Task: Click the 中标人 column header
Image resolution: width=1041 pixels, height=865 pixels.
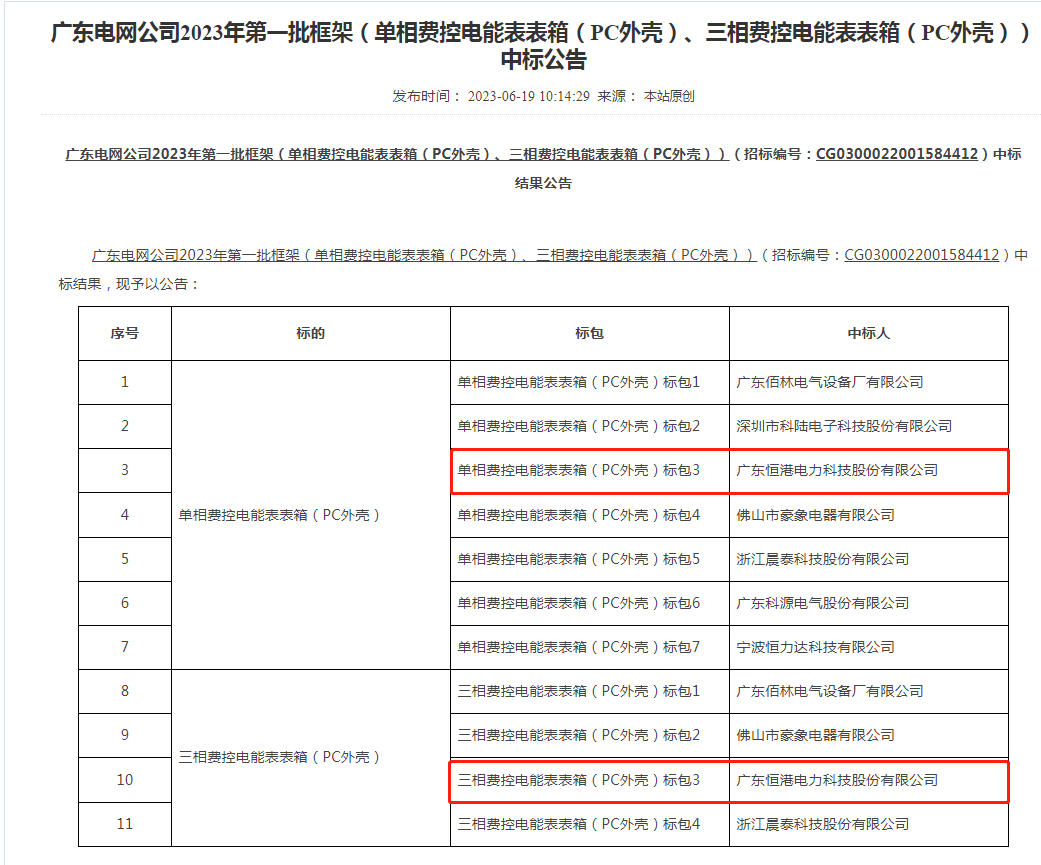Action: coord(868,334)
